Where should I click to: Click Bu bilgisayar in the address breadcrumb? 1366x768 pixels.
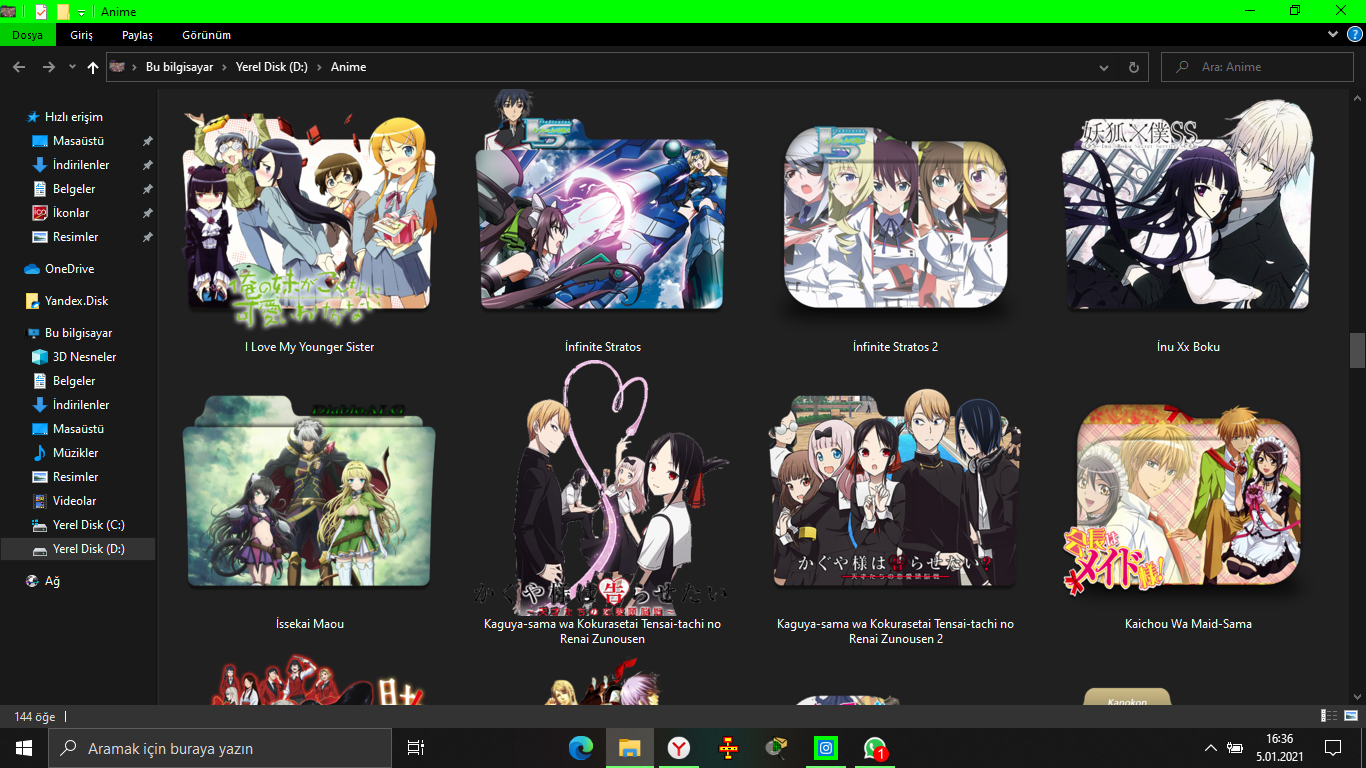pyautogui.click(x=180, y=67)
